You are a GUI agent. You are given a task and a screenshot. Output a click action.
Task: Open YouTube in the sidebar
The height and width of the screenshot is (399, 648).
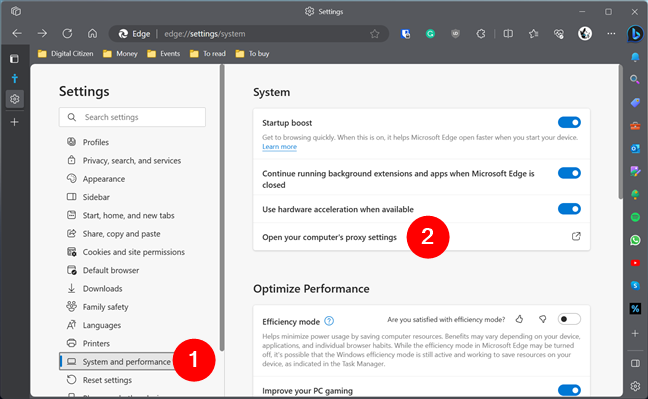tap(635, 263)
